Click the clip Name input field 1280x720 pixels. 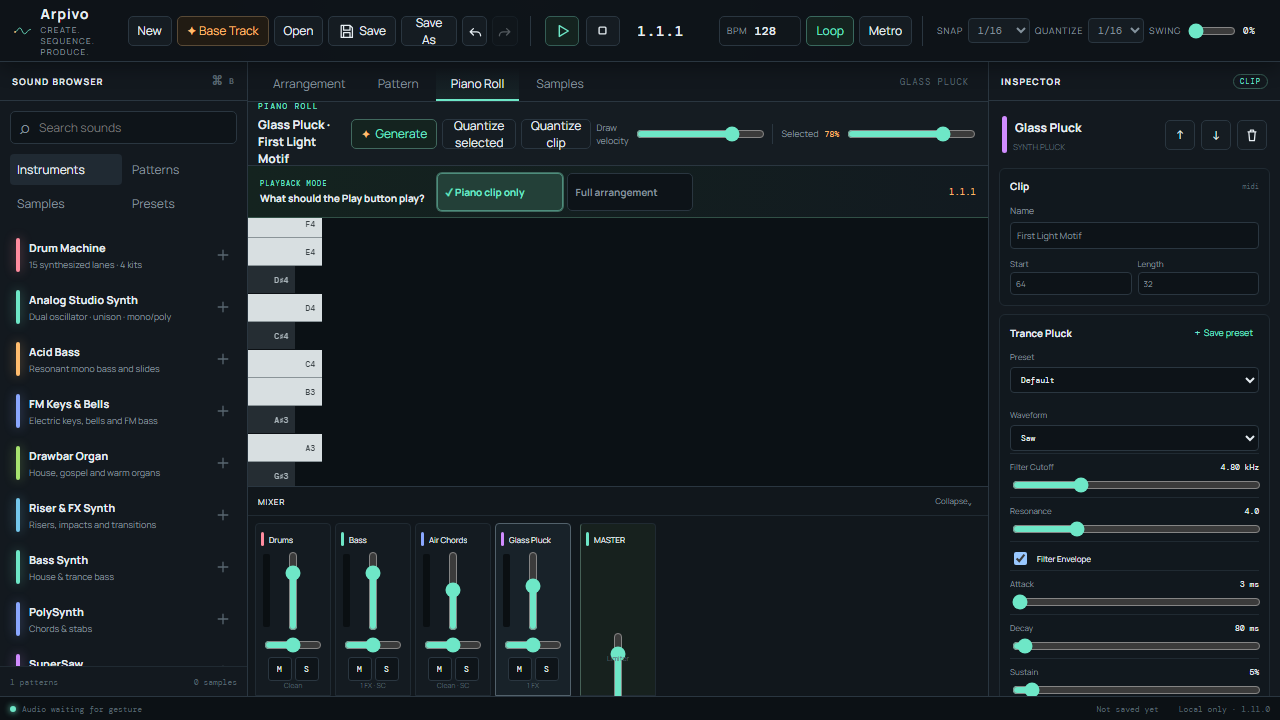tap(1134, 236)
